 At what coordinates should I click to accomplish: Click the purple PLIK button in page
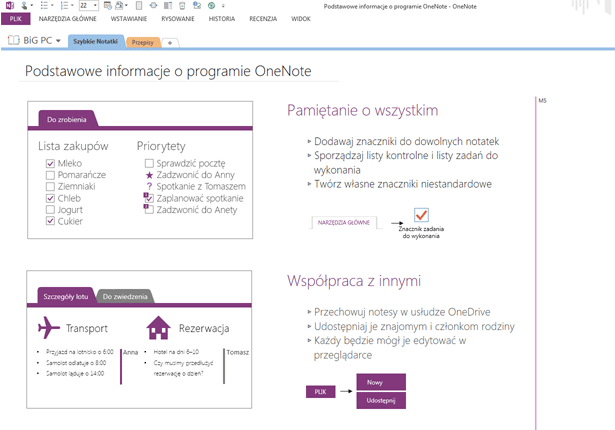pyautogui.click(x=320, y=392)
